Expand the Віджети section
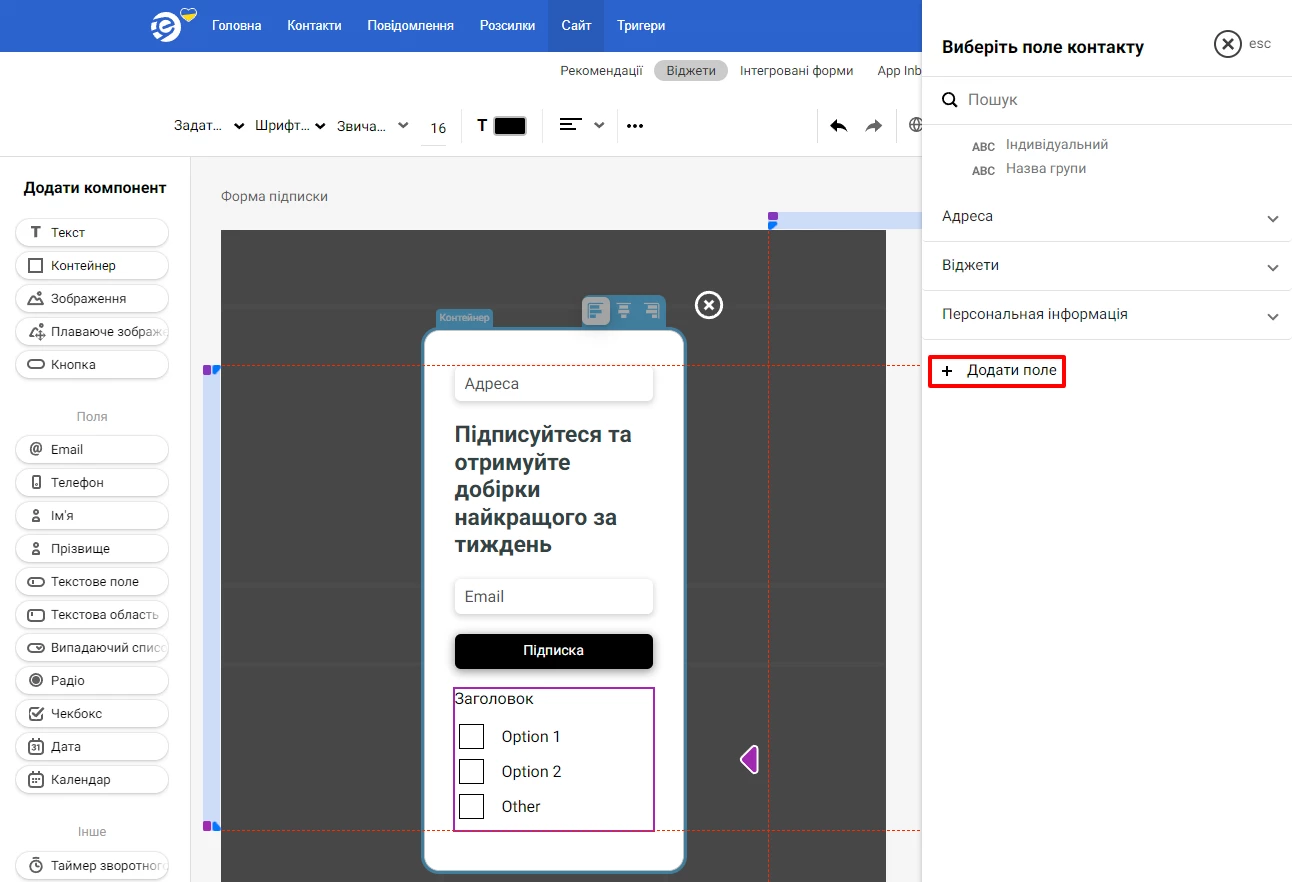The image size is (1292, 882). tap(1107, 266)
